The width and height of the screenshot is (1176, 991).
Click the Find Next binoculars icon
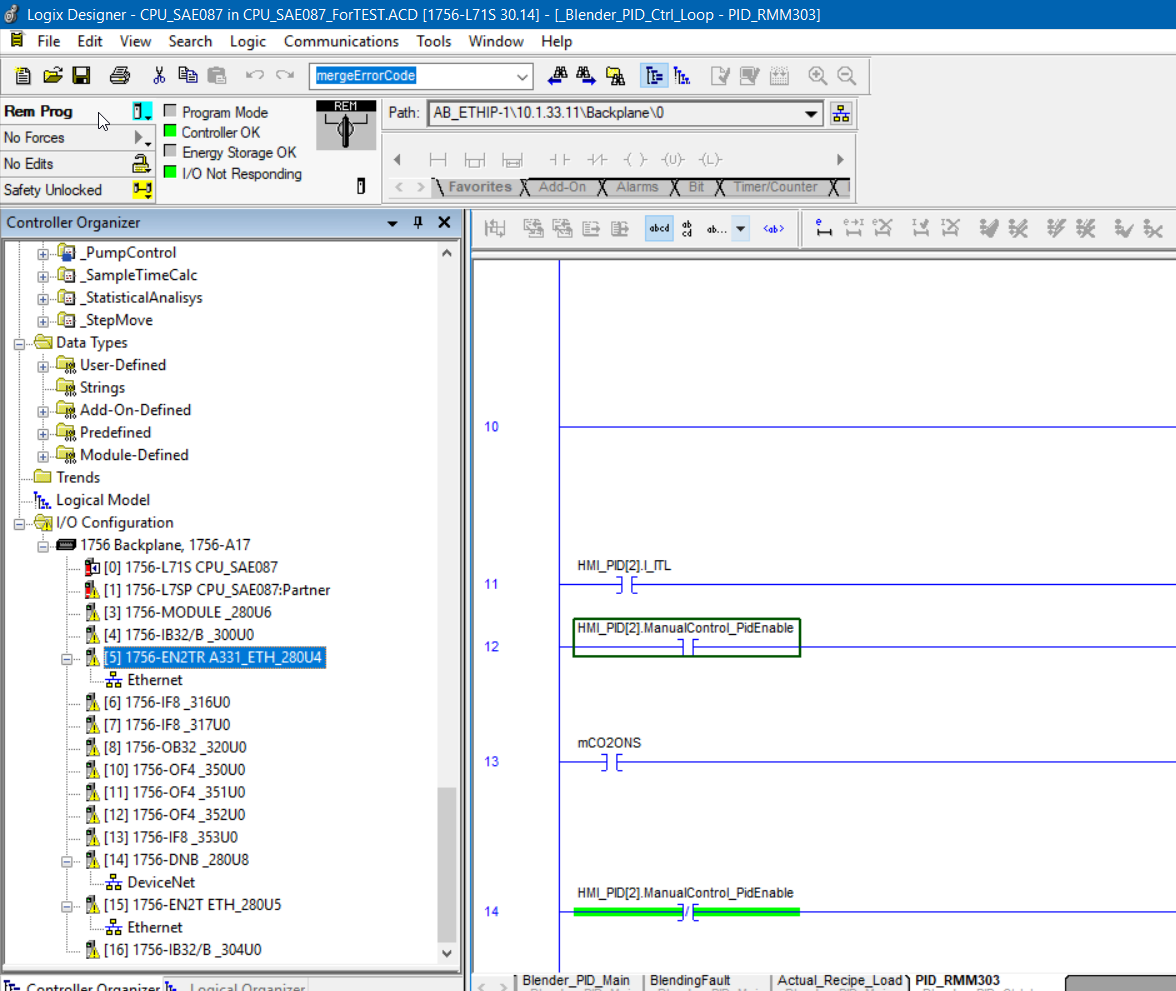586,76
